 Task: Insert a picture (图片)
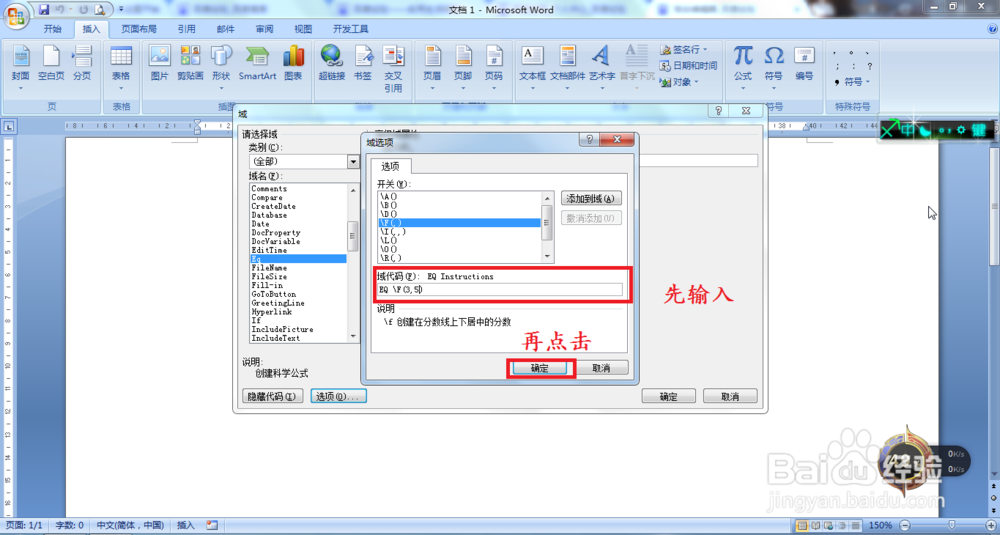[159, 64]
